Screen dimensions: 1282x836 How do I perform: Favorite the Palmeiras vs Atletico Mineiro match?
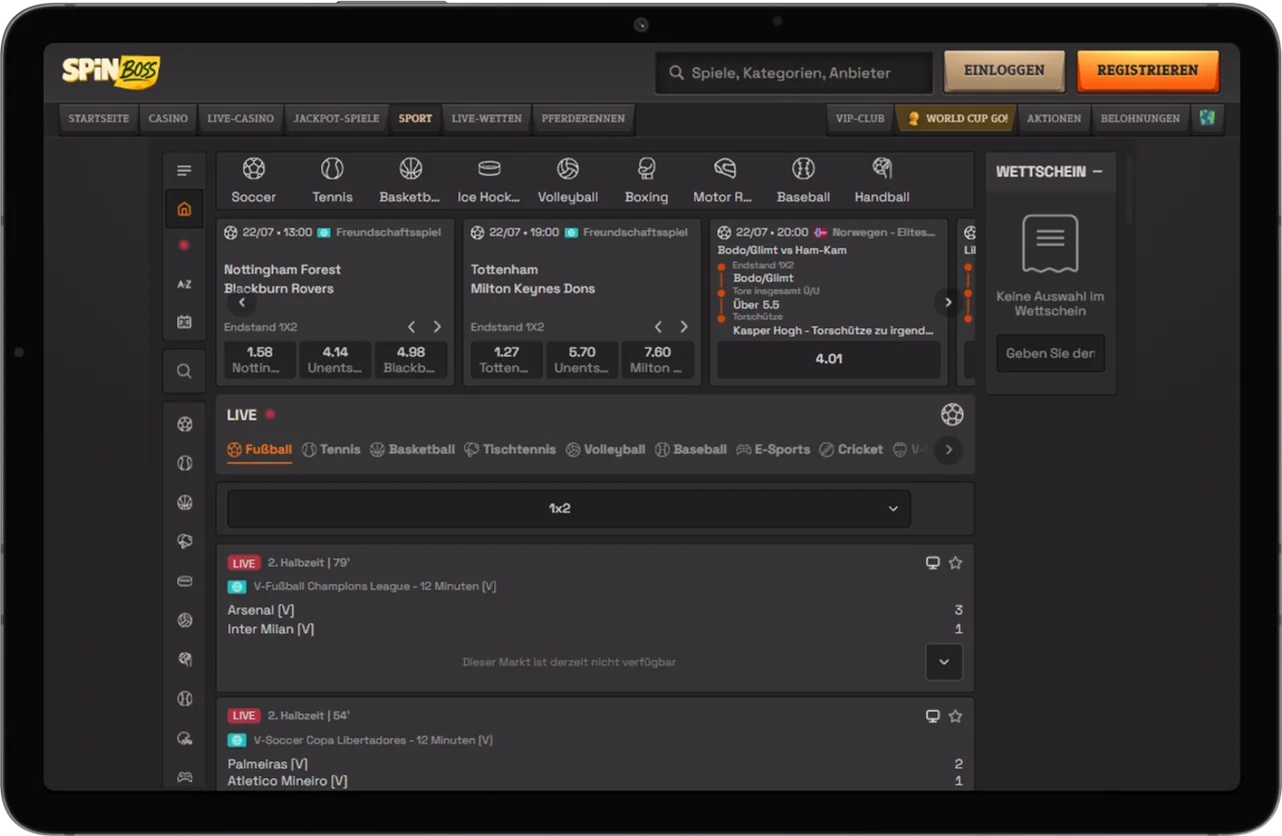(955, 716)
